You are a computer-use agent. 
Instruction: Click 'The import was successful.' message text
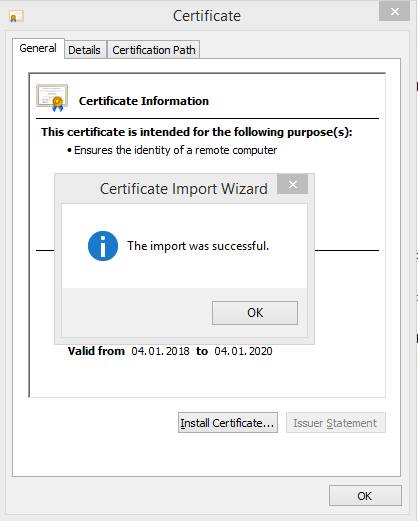(198, 246)
